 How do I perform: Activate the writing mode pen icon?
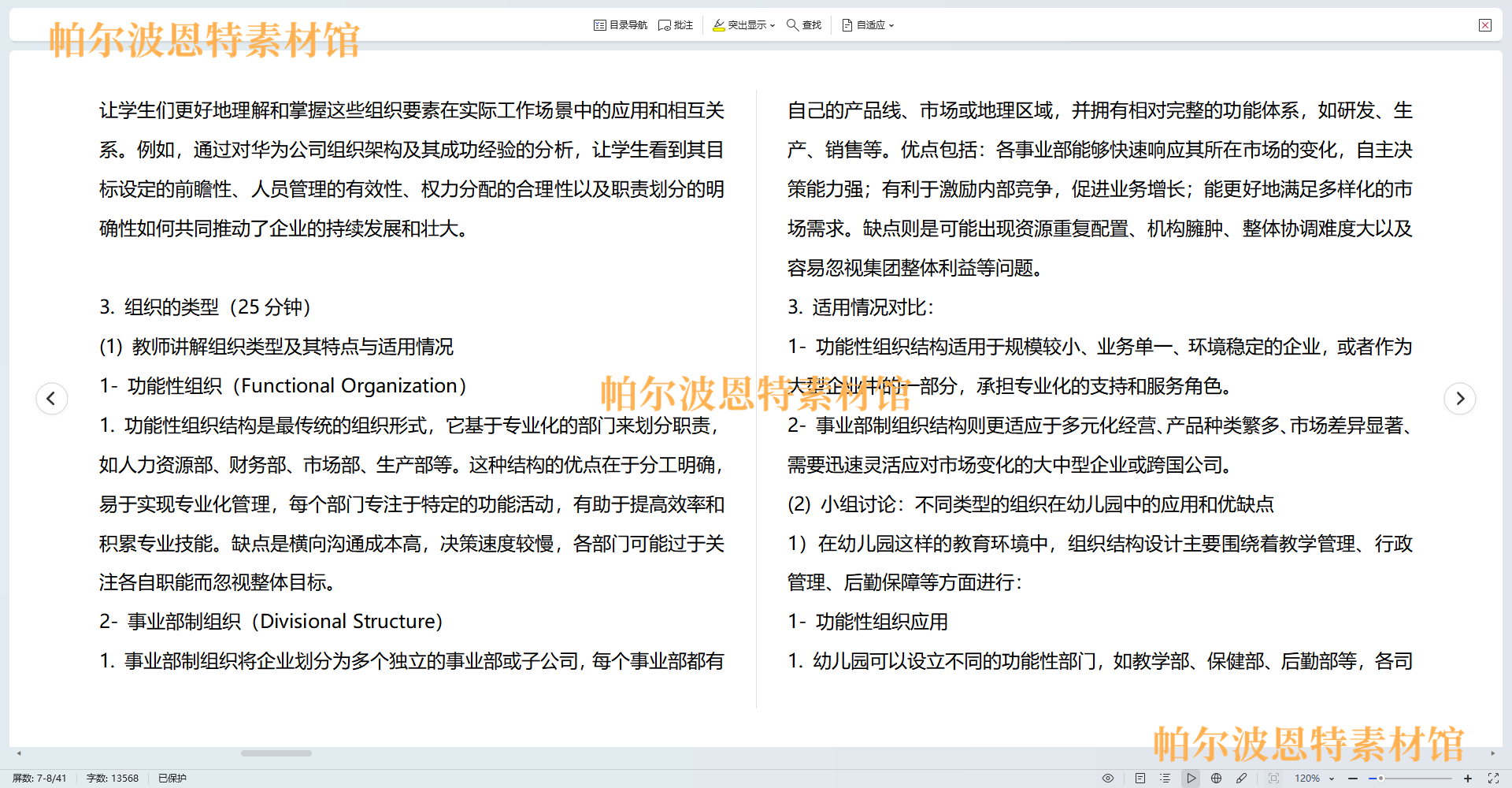[x=1242, y=778]
